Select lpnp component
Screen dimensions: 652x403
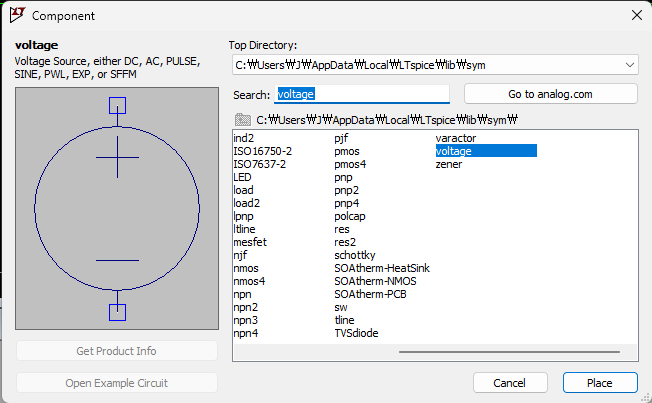[243, 216]
